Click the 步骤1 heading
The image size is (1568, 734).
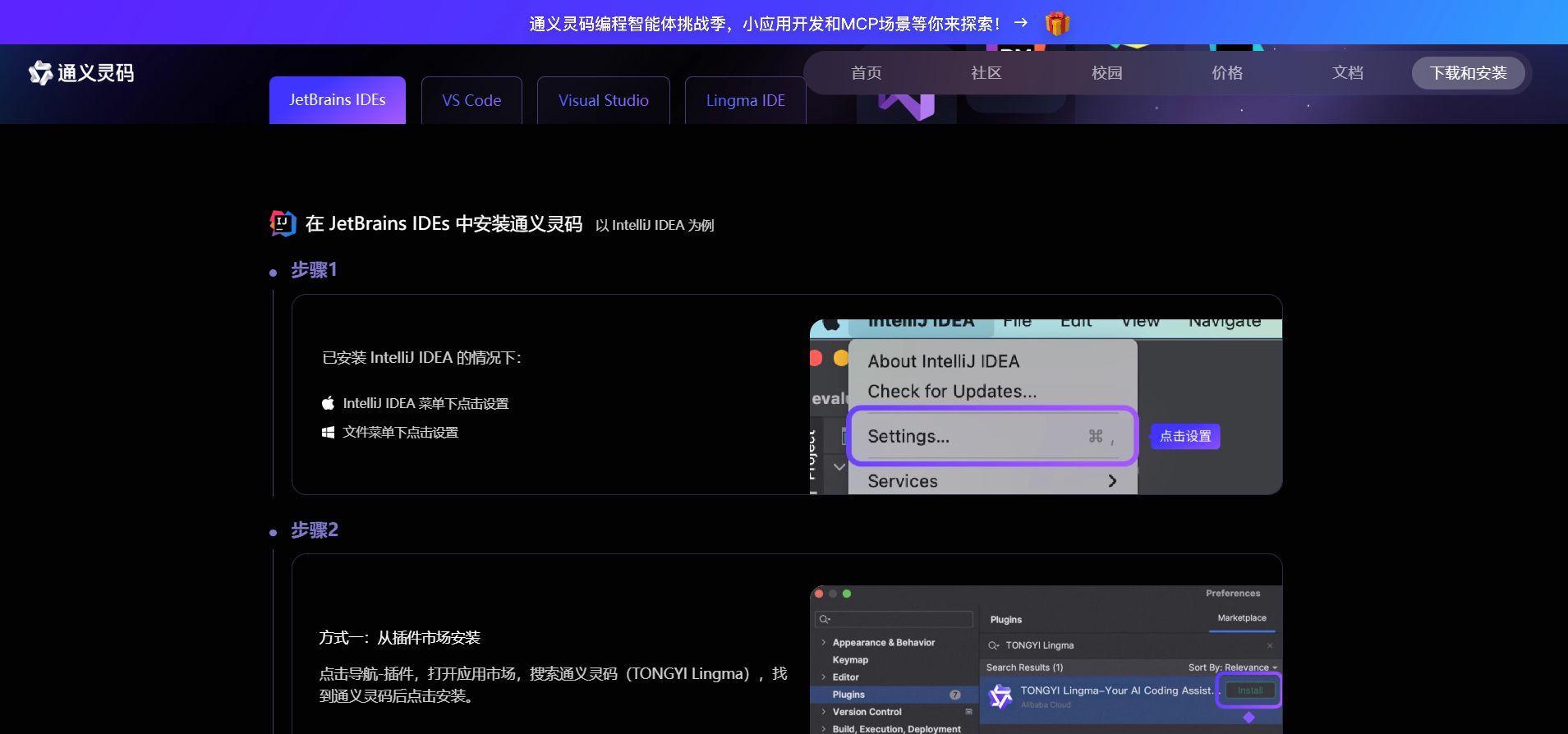314,270
